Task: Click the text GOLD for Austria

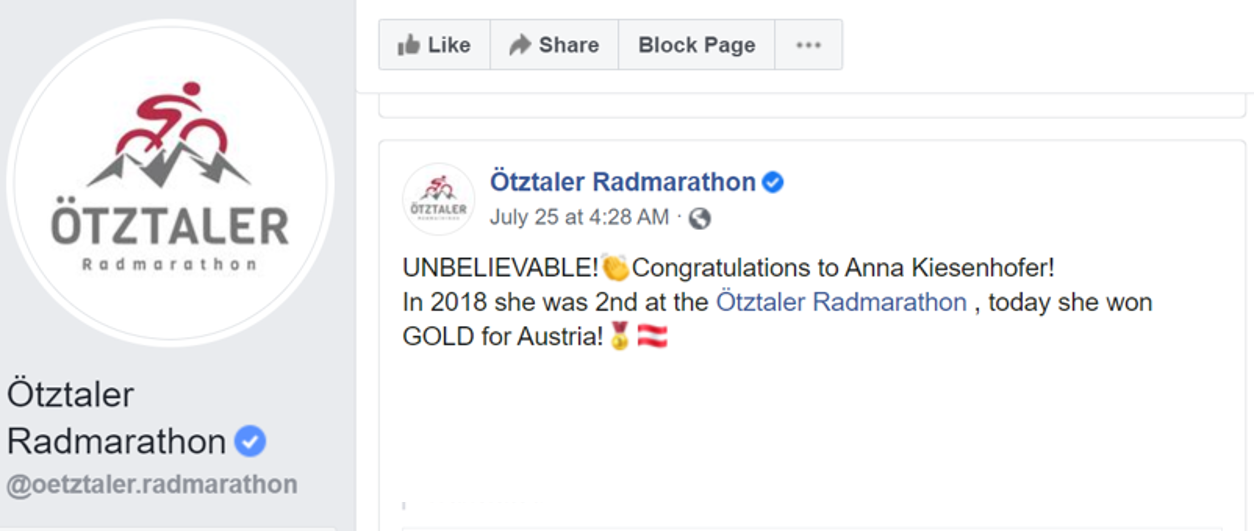Action: [502, 338]
